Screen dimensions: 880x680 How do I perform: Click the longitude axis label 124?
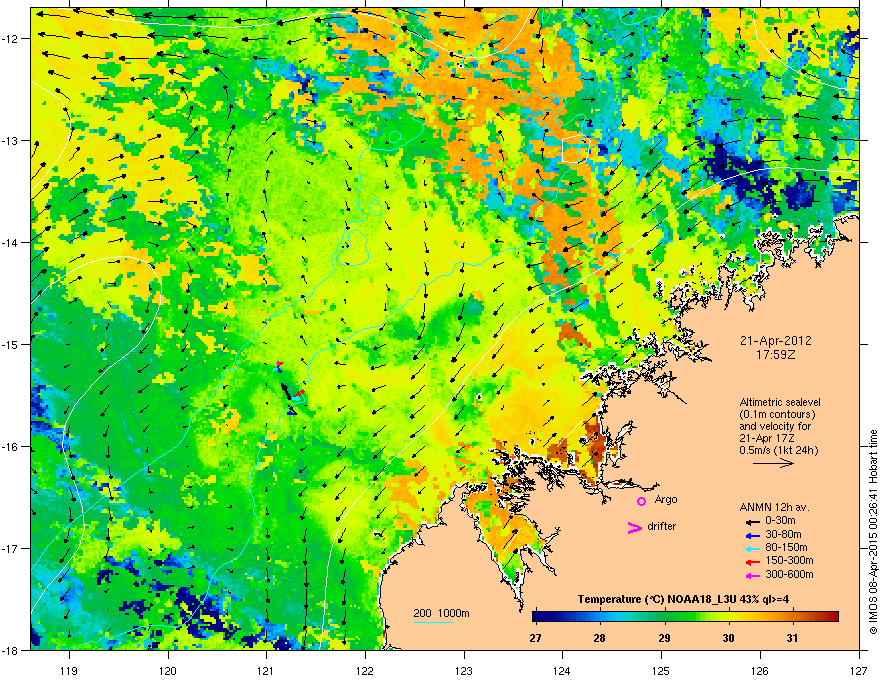tap(562, 671)
